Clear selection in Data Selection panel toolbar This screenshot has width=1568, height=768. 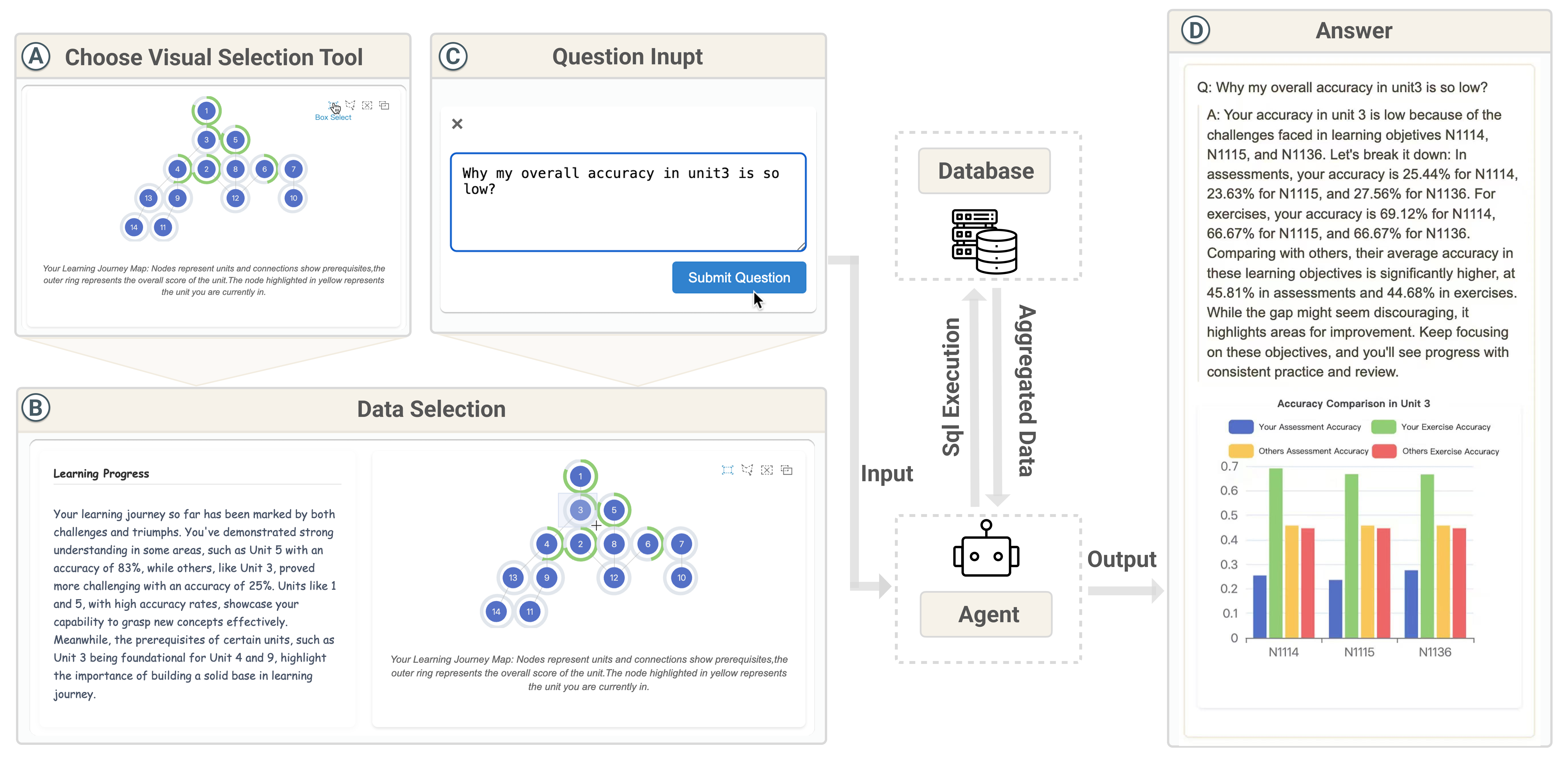767,470
